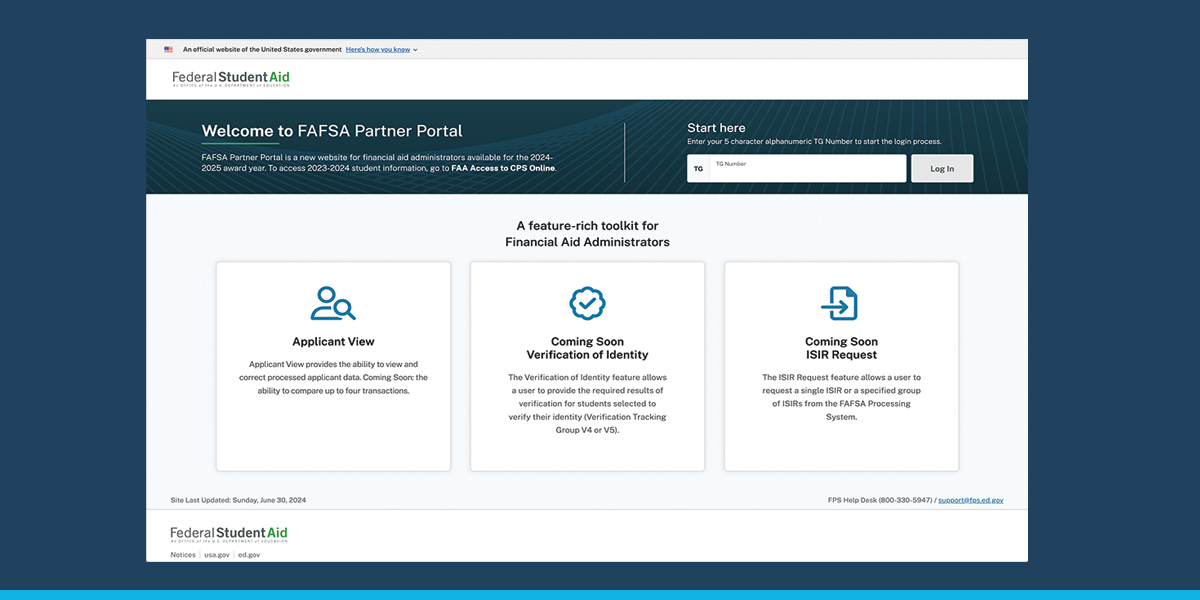1200x600 pixels.
Task: Click the ISIR Request document arrow icon
Action: tap(840, 303)
